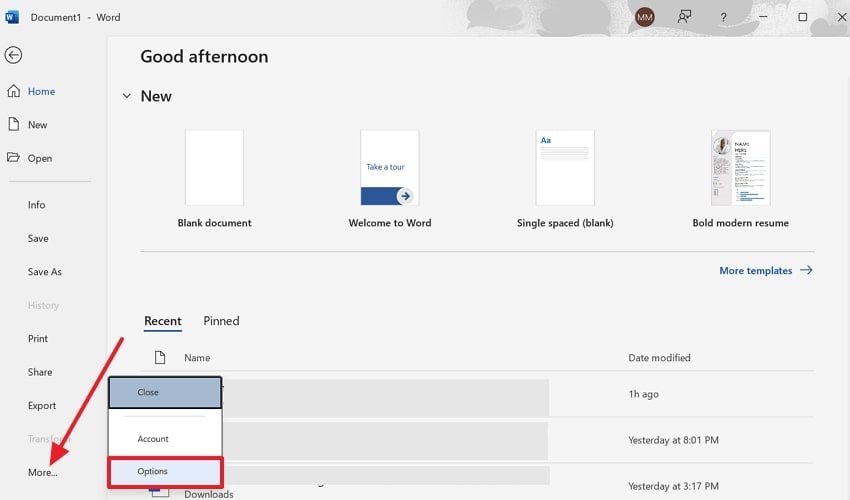Viewport: 850px width, 500px height.
Task: Open the Export page
Action: pos(42,406)
